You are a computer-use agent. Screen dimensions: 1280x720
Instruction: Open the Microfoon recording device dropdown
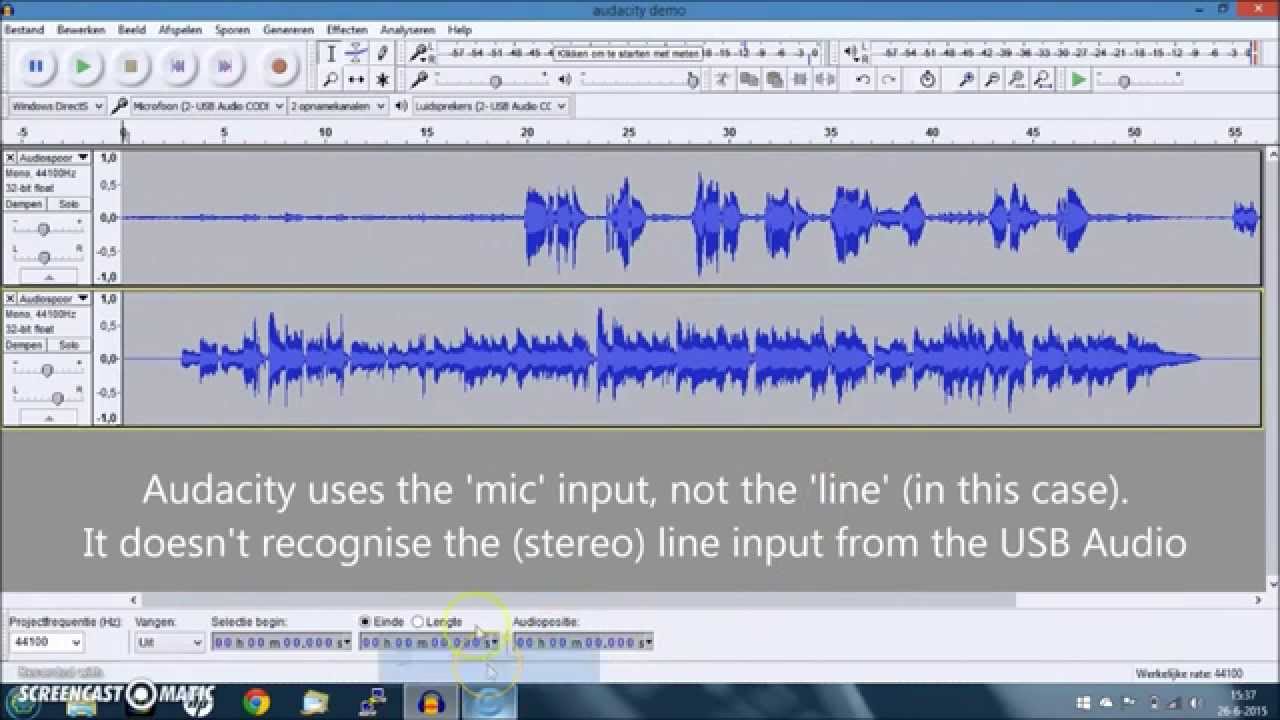click(x=207, y=106)
